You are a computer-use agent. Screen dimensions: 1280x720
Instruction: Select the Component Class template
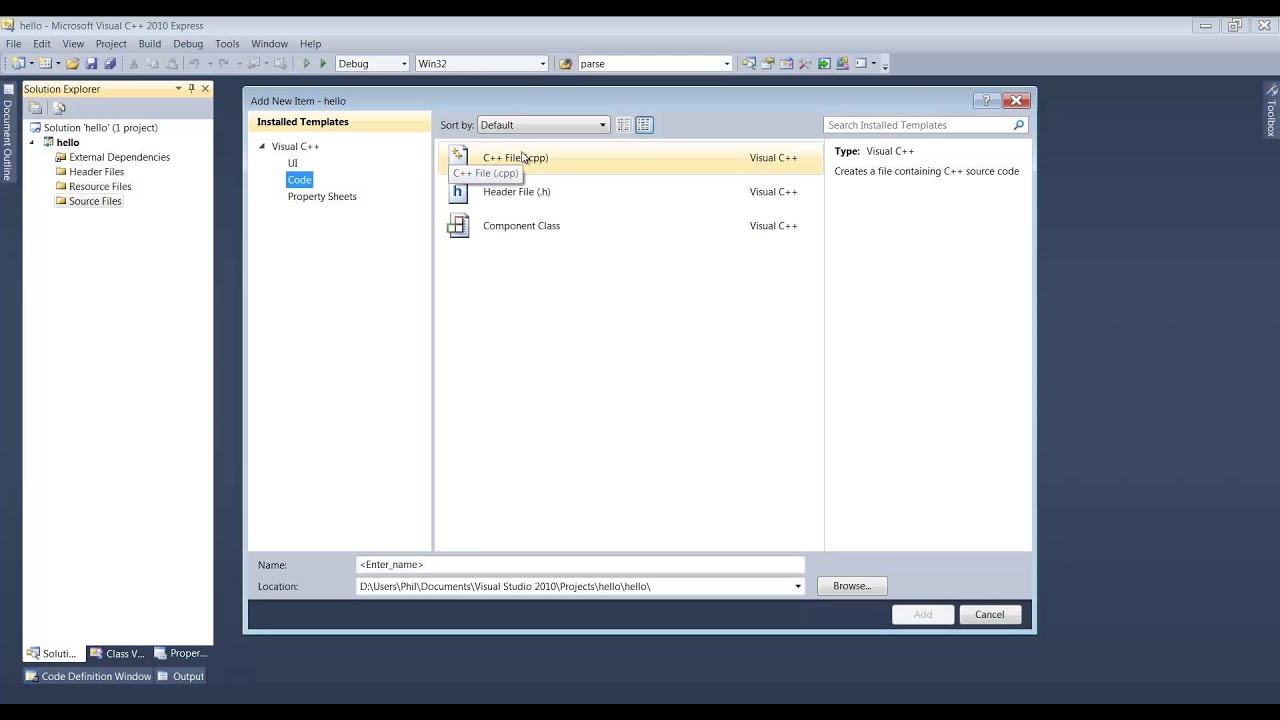click(630, 226)
